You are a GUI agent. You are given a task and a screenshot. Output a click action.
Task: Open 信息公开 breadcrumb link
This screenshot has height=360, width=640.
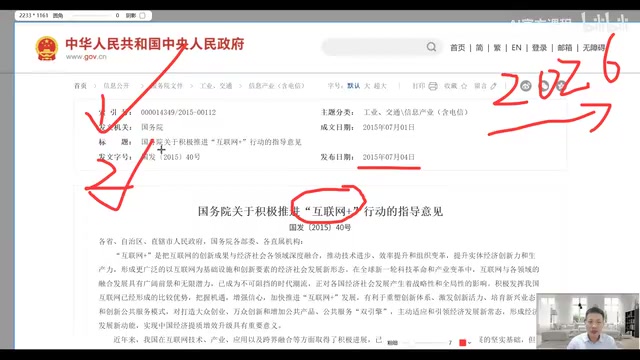coord(116,86)
